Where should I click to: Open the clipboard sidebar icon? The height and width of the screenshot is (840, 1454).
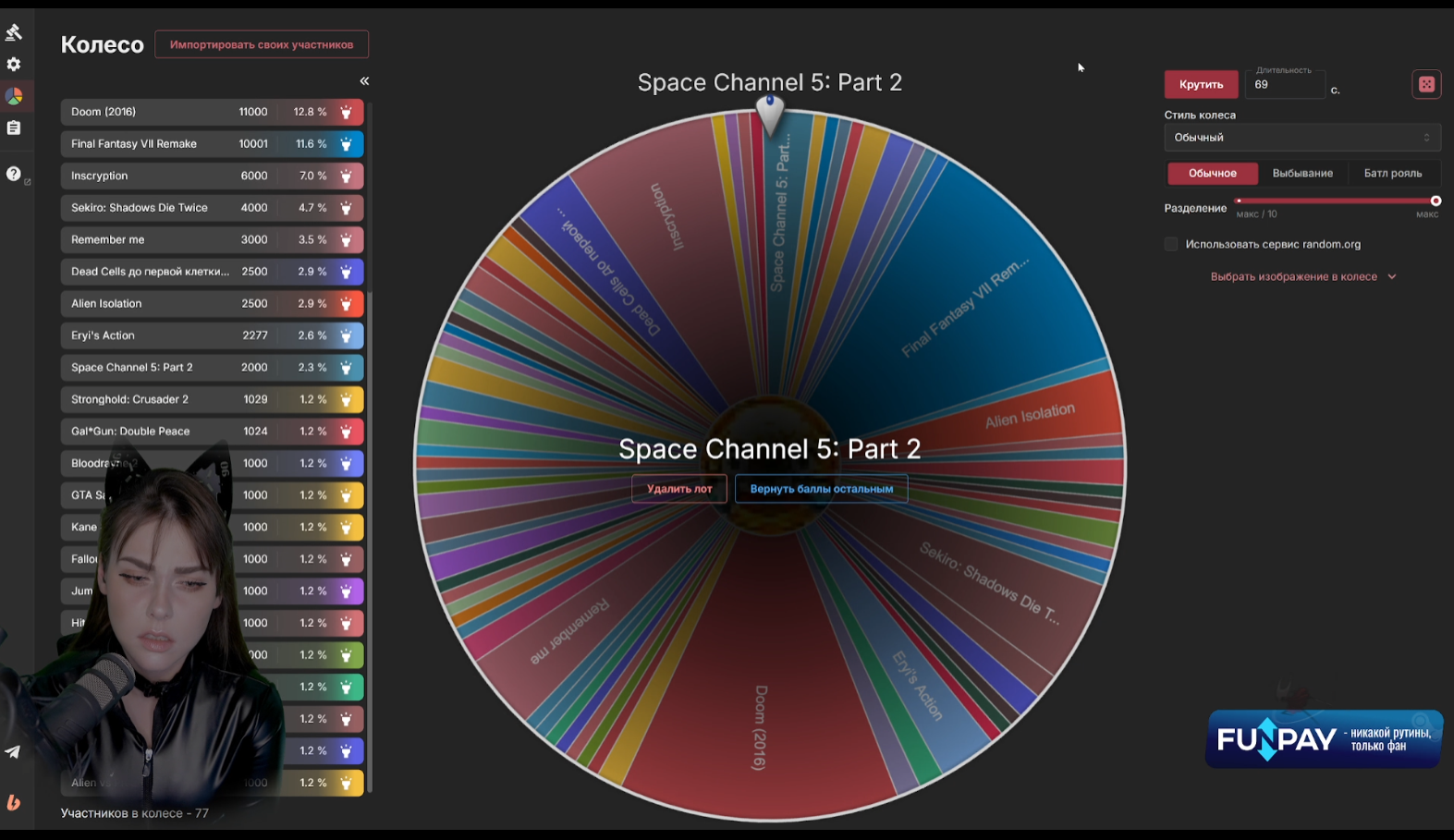(14, 128)
